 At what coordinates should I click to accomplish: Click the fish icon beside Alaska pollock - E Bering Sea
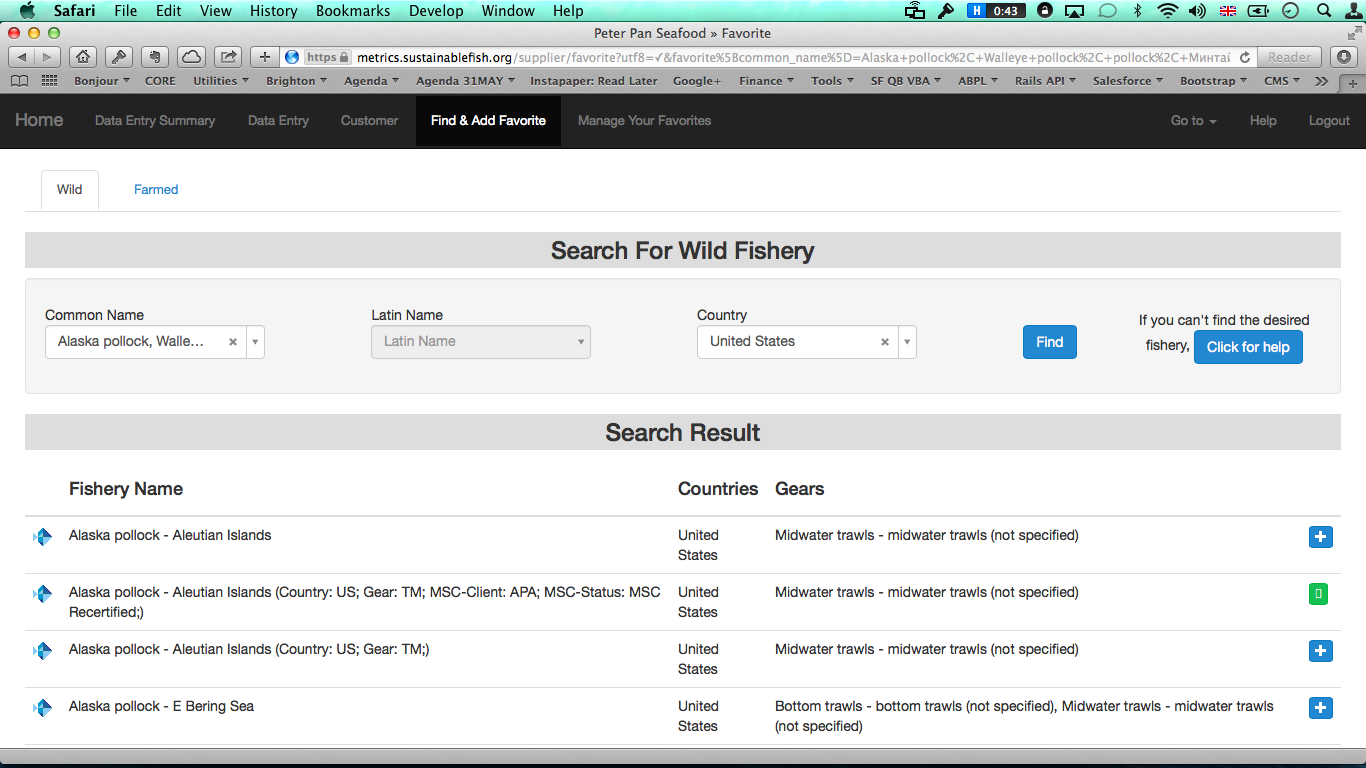point(42,708)
